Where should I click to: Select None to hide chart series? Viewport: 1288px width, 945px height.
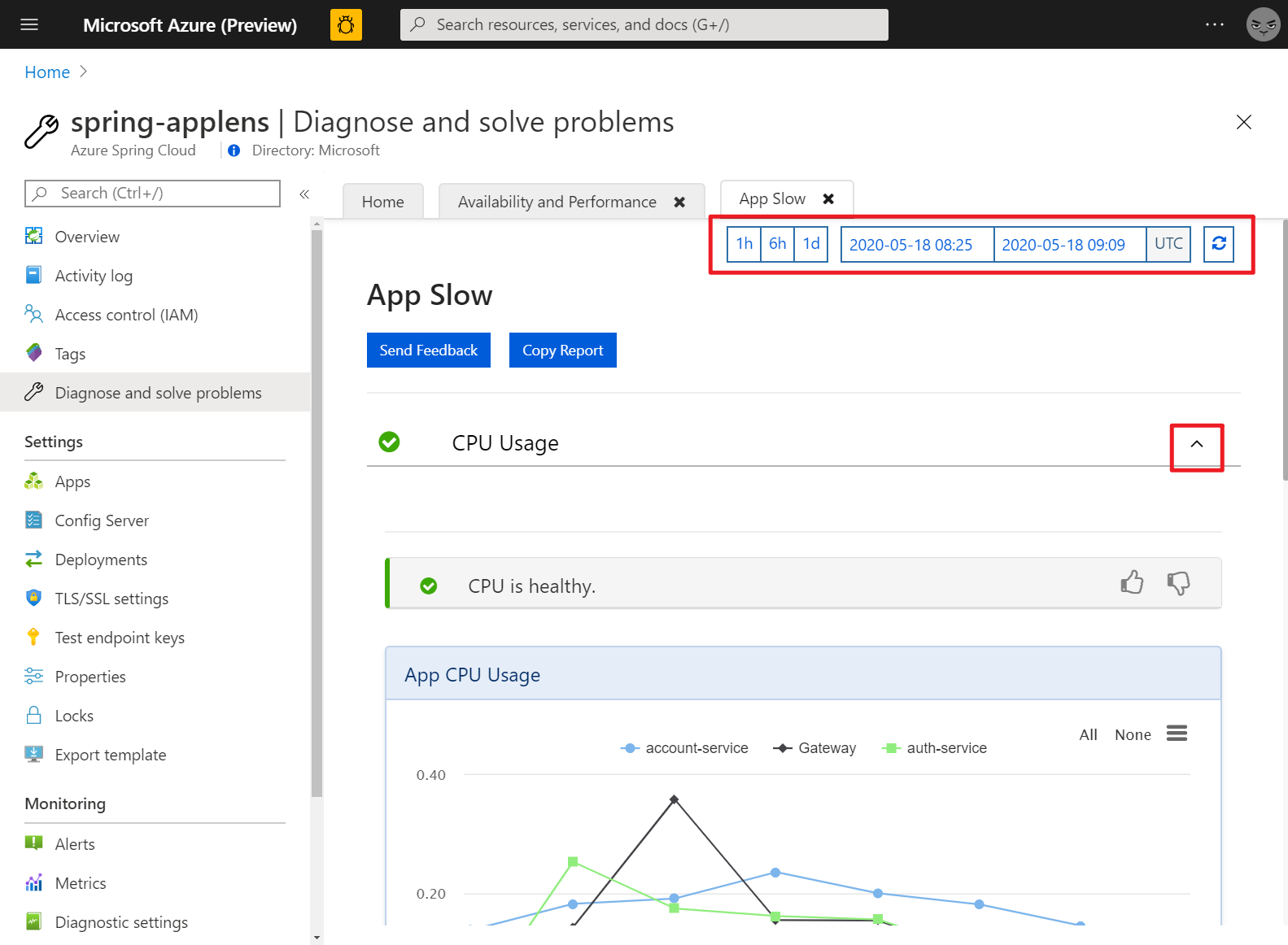(1133, 734)
